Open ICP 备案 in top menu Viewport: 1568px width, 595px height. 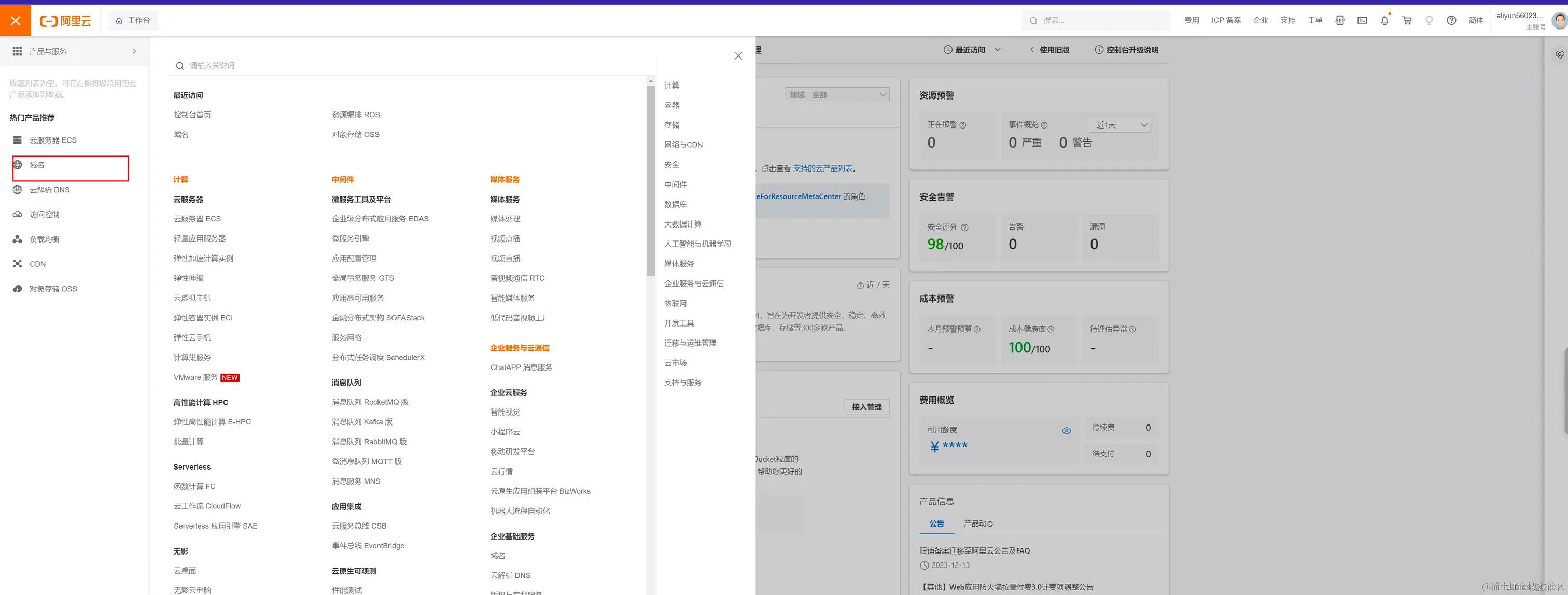point(1225,20)
